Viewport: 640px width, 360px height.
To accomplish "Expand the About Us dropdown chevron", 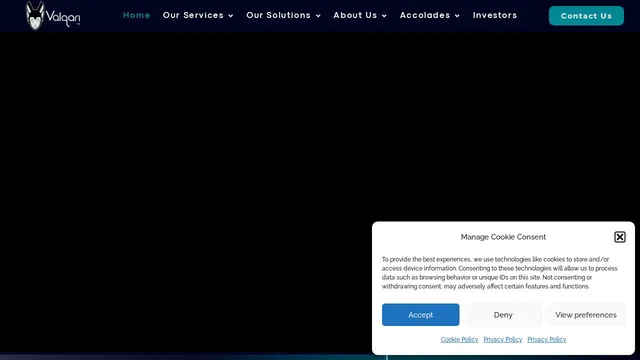I will tap(384, 16).
